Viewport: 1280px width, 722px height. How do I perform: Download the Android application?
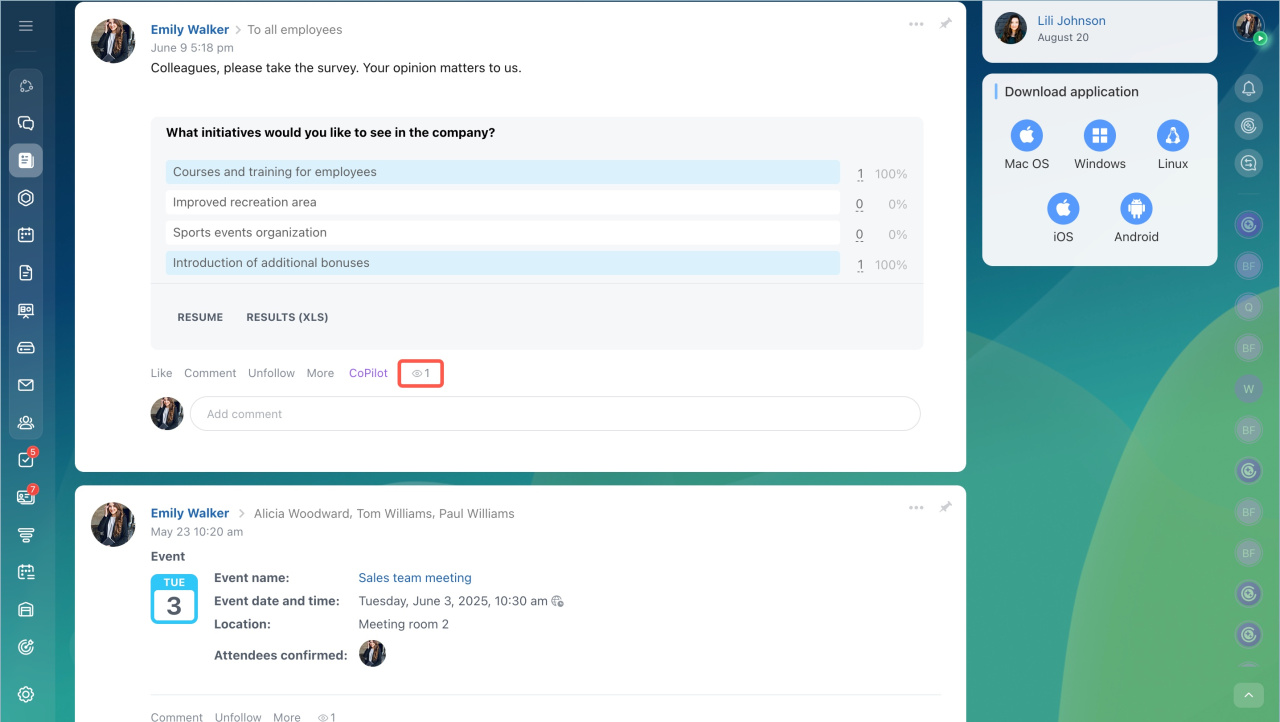tap(1136, 218)
